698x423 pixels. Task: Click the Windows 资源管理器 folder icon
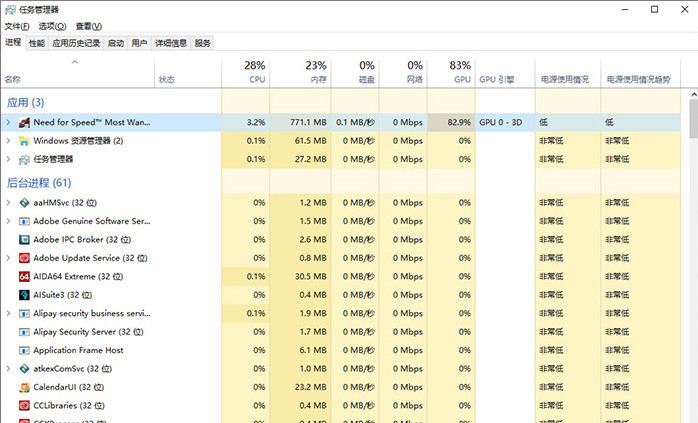[x=24, y=141]
